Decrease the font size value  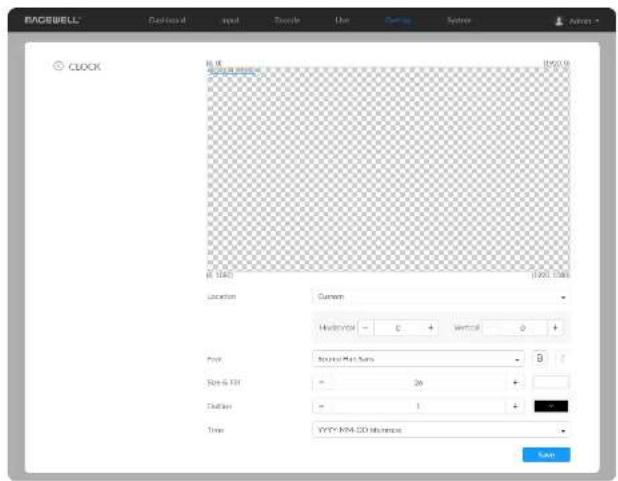click(322, 382)
